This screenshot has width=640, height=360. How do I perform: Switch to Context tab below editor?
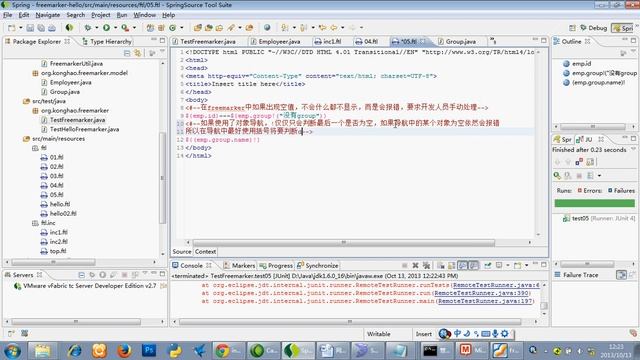click(205, 251)
